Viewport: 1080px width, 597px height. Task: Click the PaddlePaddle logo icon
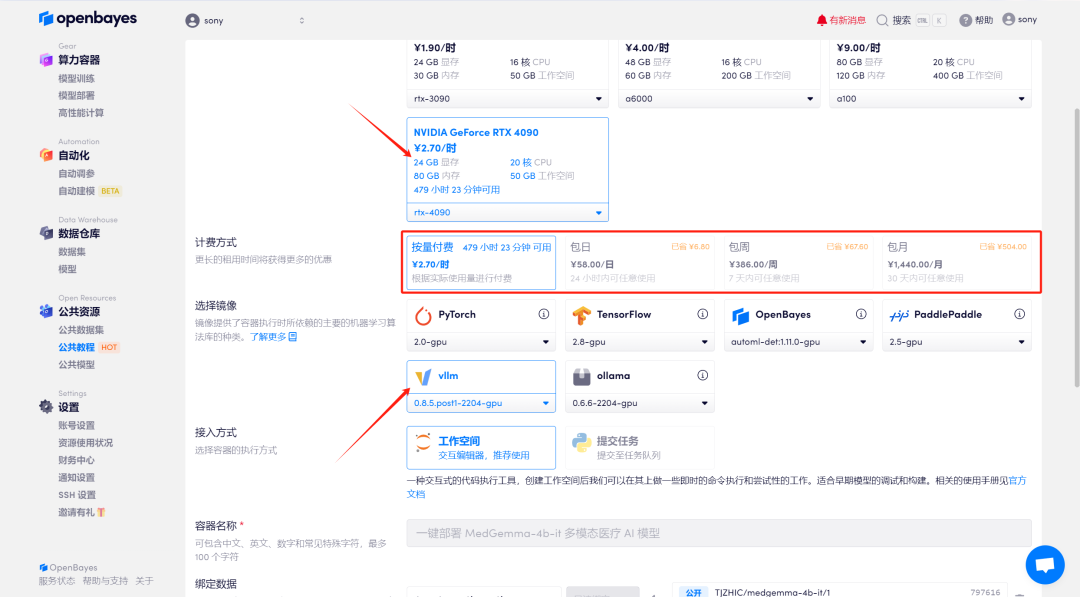899,315
